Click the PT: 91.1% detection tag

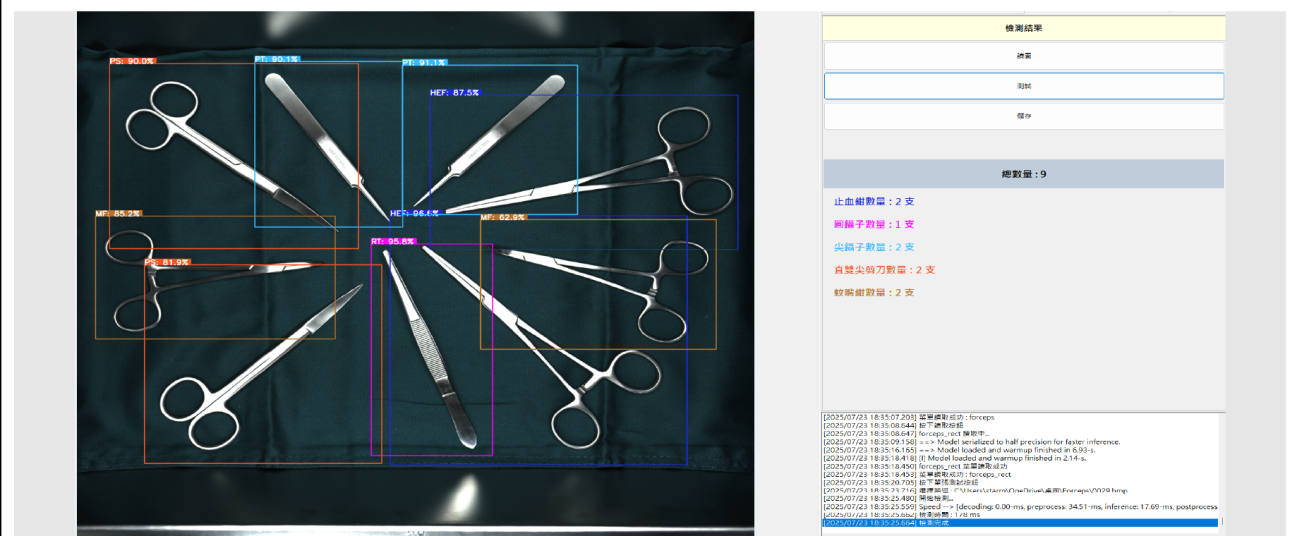(424, 63)
